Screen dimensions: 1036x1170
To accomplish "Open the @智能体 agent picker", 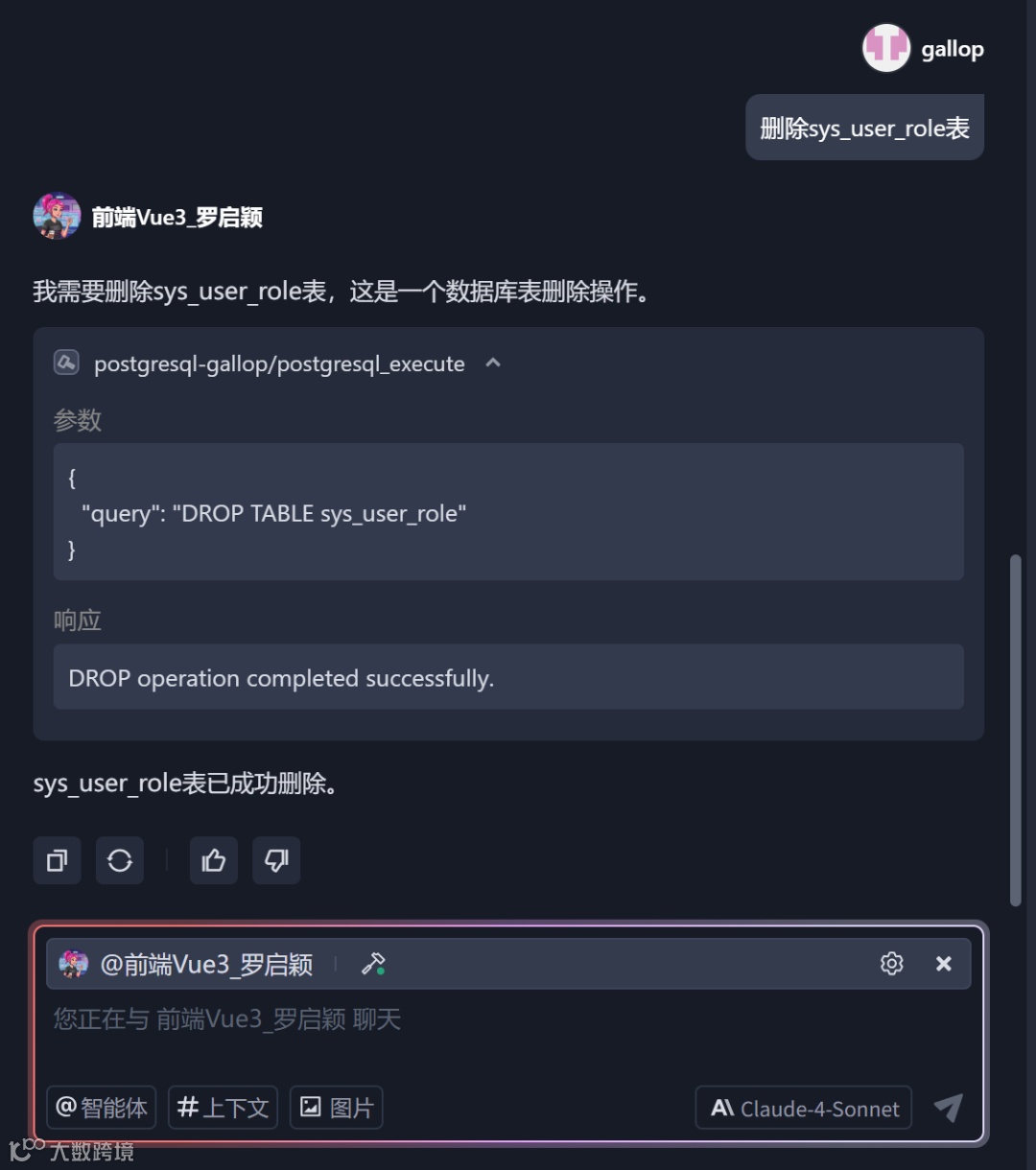I will (102, 1108).
